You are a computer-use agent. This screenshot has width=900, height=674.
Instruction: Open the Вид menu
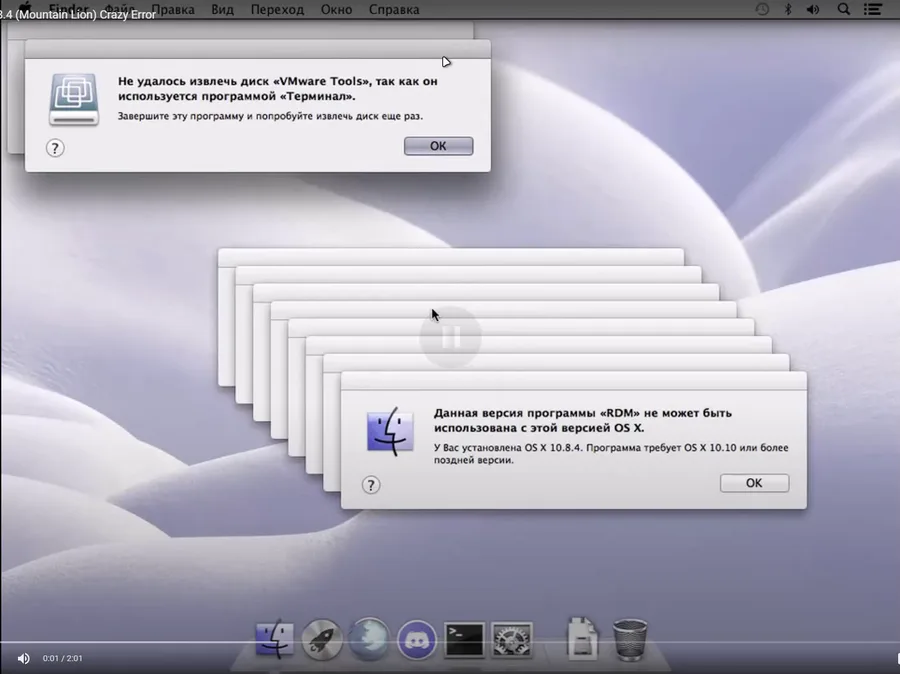pos(222,9)
